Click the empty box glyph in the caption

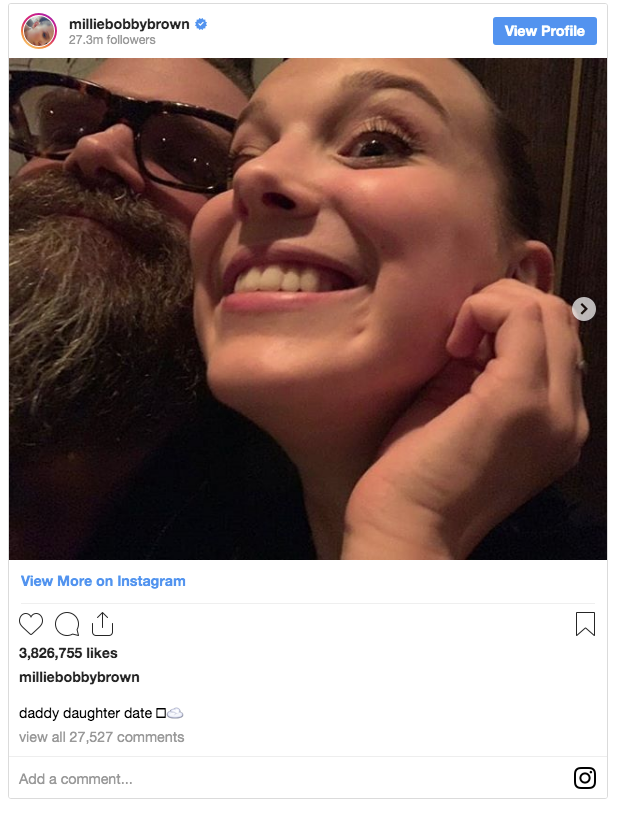coord(160,713)
